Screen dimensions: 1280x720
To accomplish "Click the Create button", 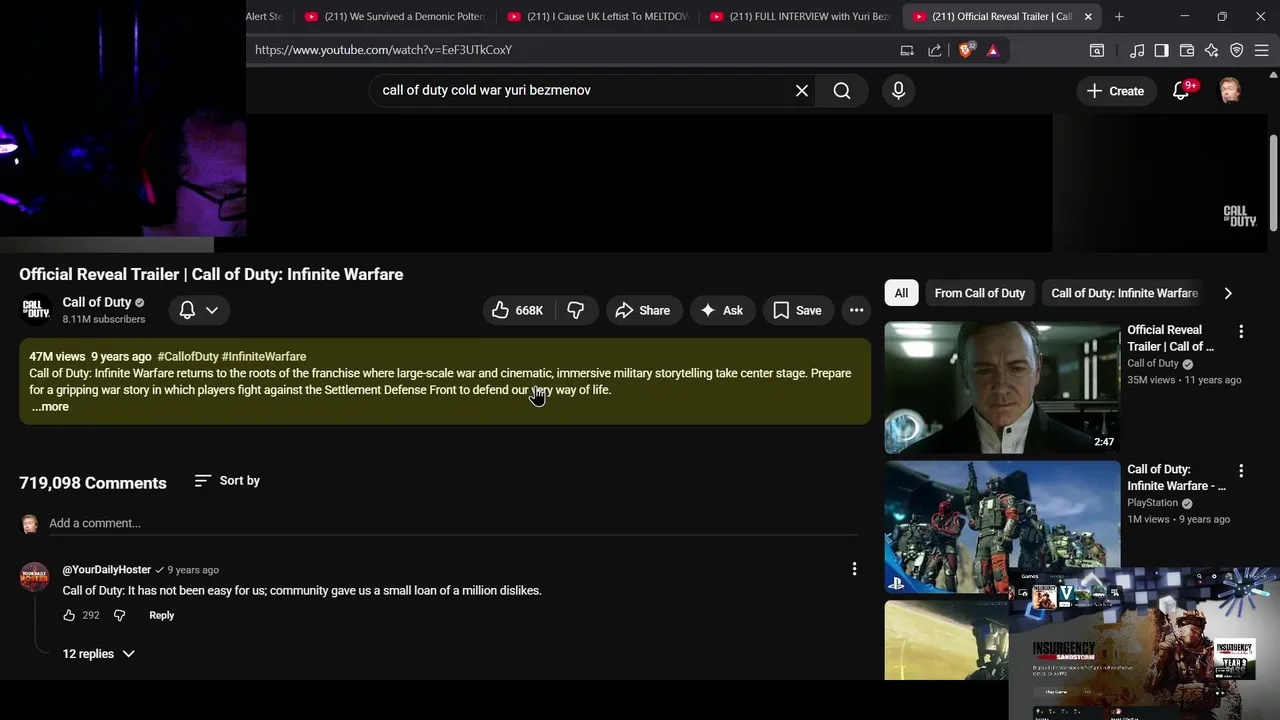I will pos(1115,91).
